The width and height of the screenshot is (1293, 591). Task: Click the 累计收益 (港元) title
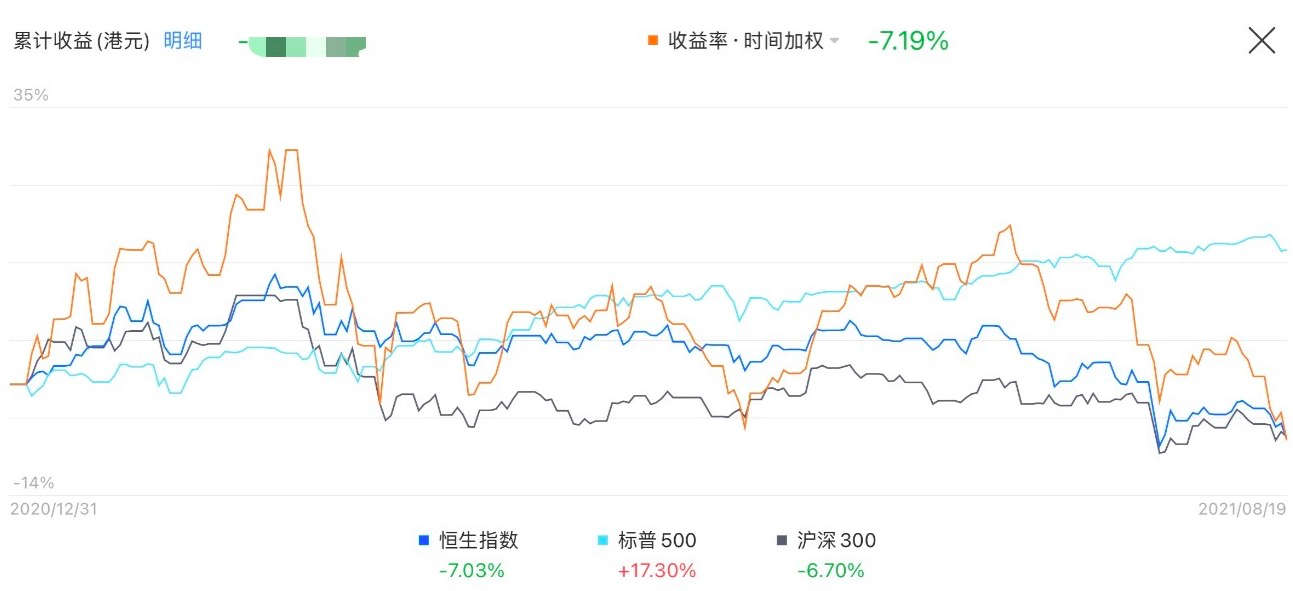coord(81,41)
